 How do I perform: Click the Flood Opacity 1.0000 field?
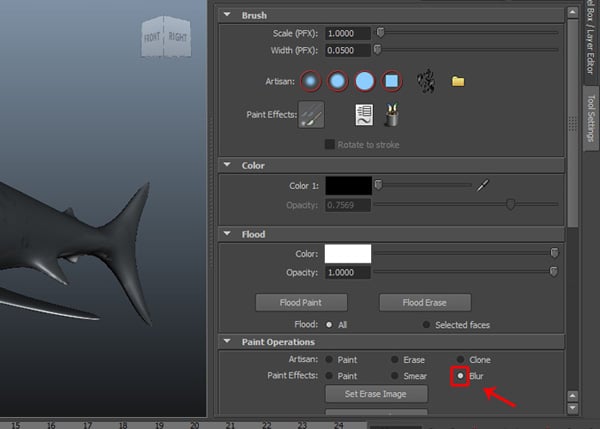coord(348,272)
